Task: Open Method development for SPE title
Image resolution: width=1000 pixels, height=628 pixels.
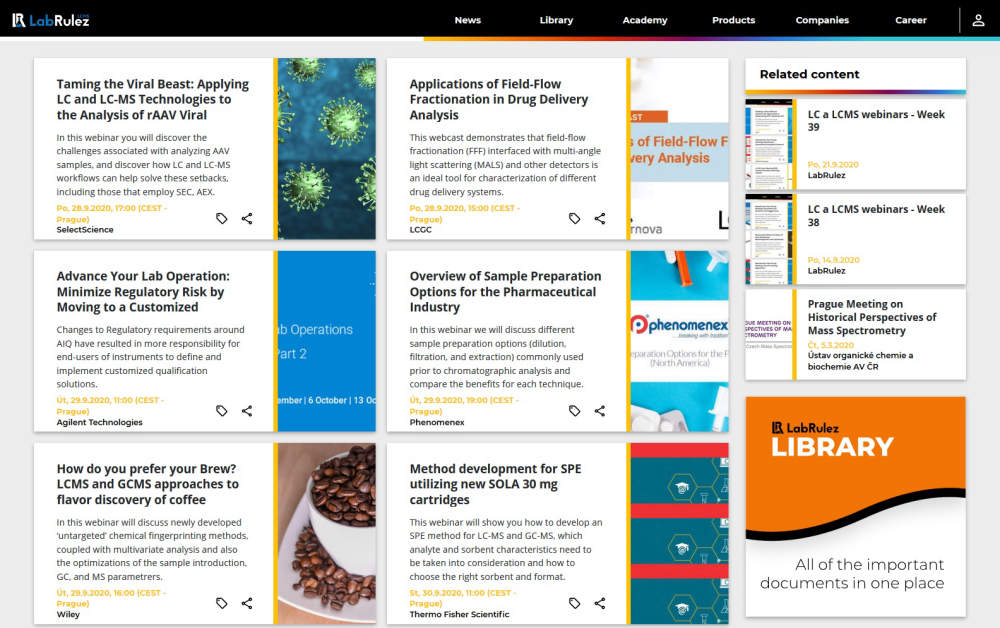Action: (x=496, y=485)
